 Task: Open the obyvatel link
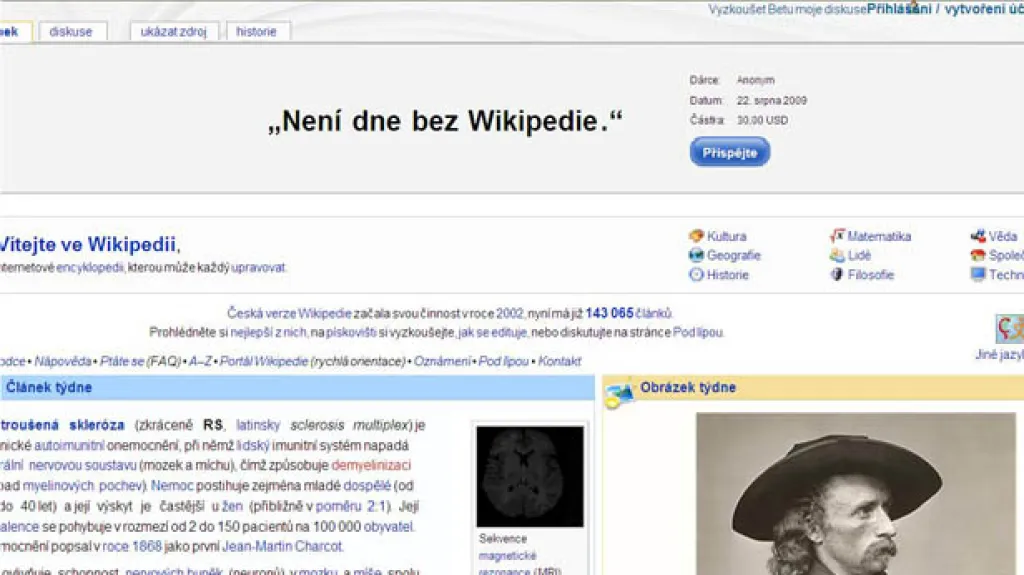click(x=389, y=526)
